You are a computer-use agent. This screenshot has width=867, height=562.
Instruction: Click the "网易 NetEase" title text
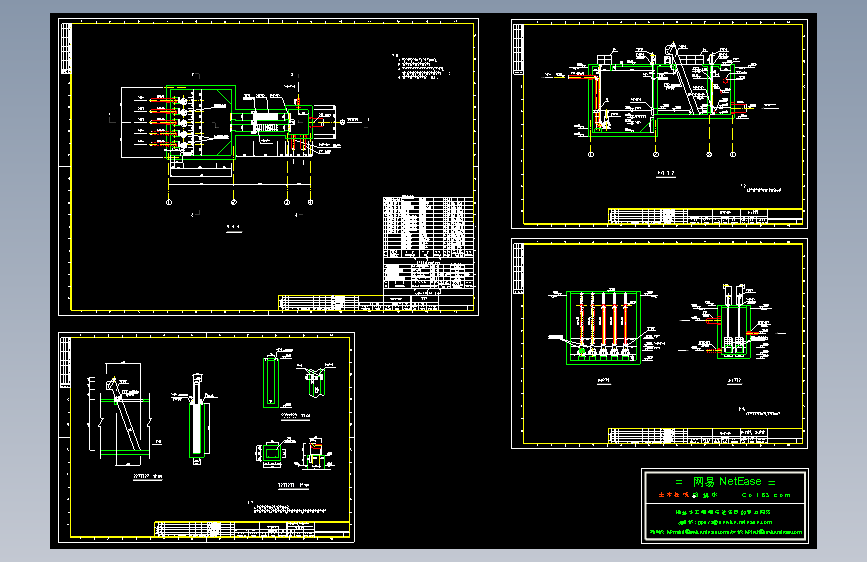click(727, 482)
